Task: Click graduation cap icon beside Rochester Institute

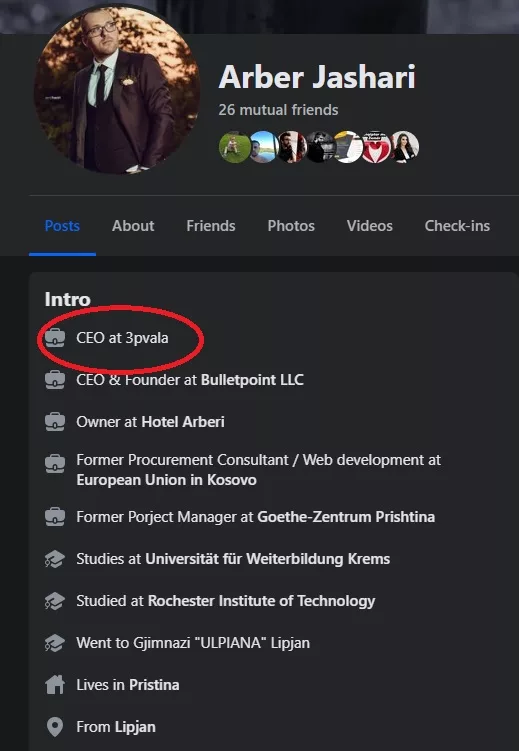Action: [x=55, y=601]
